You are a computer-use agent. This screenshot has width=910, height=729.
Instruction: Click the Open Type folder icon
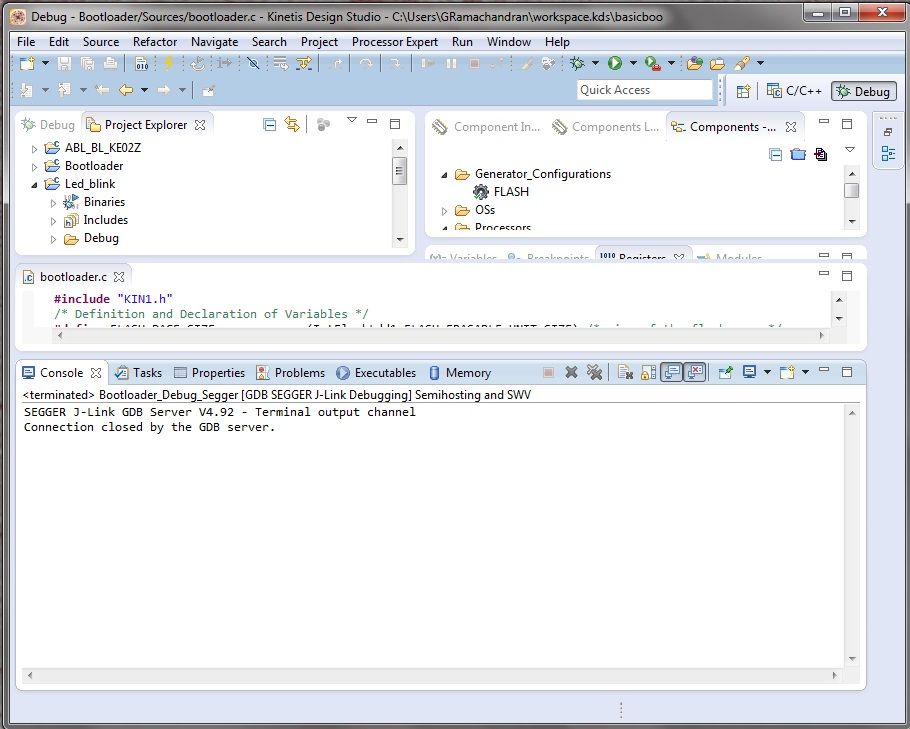point(695,63)
